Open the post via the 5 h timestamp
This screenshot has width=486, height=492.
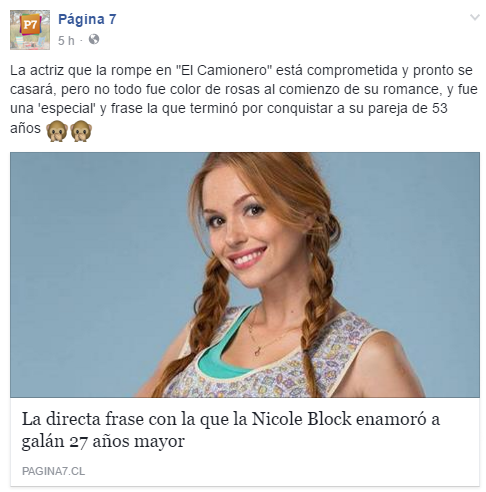tap(66, 41)
